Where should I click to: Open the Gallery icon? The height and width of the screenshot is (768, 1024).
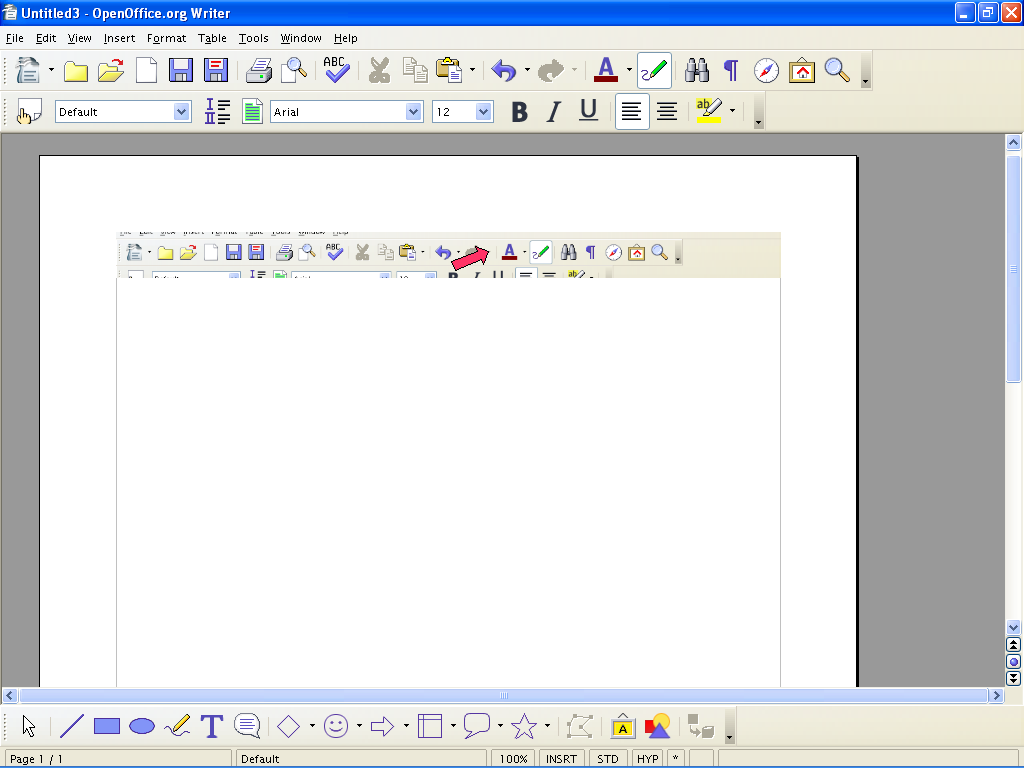click(801, 70)
